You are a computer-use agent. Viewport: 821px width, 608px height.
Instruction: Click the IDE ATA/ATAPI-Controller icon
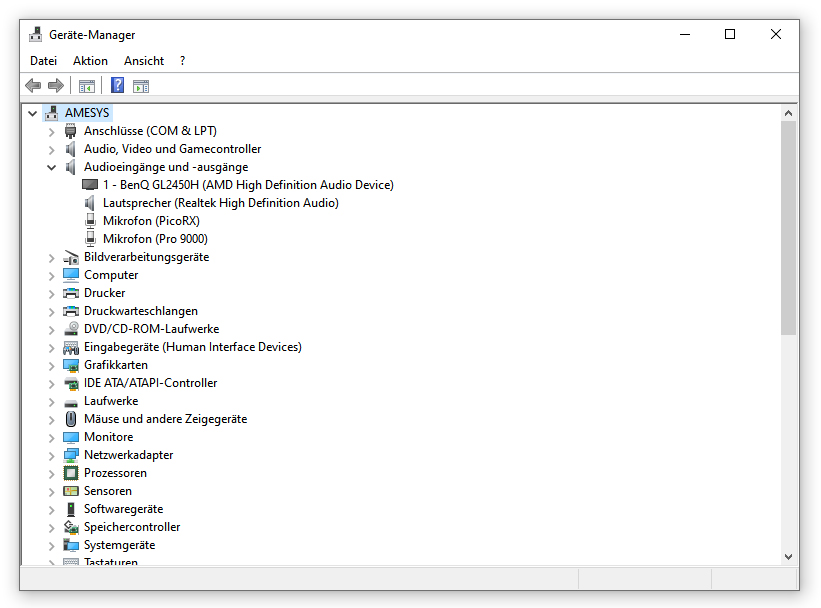point(71,383)
